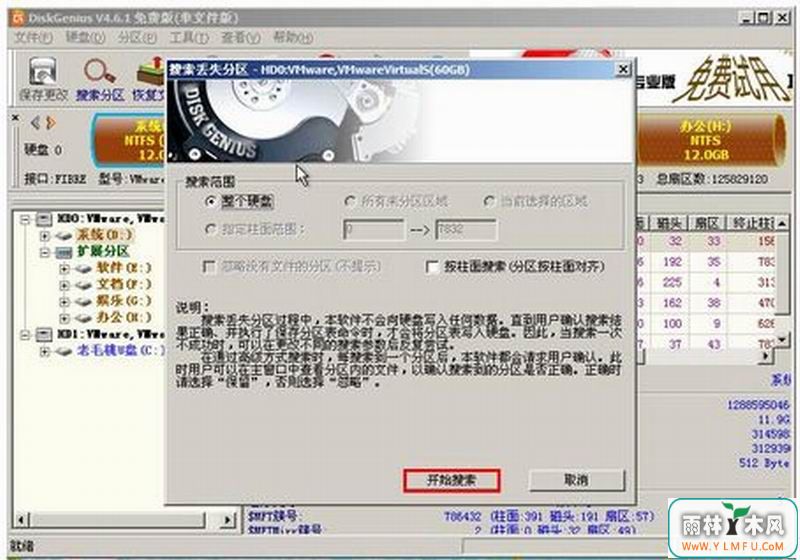Click partition table horizontal scroll right arrow
This screenshot has height=560, width=800.
(x=765, y=357)
